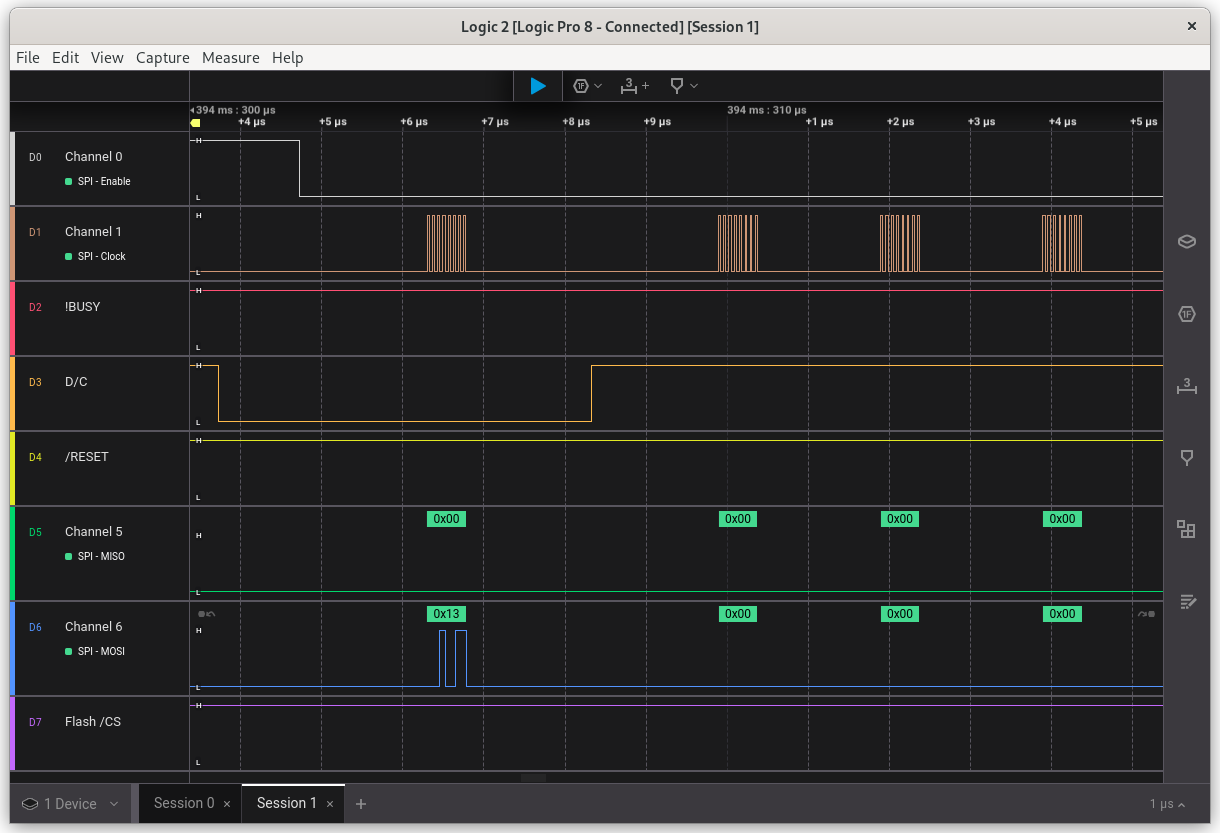Start capture with the blue play button

point(538,86)
